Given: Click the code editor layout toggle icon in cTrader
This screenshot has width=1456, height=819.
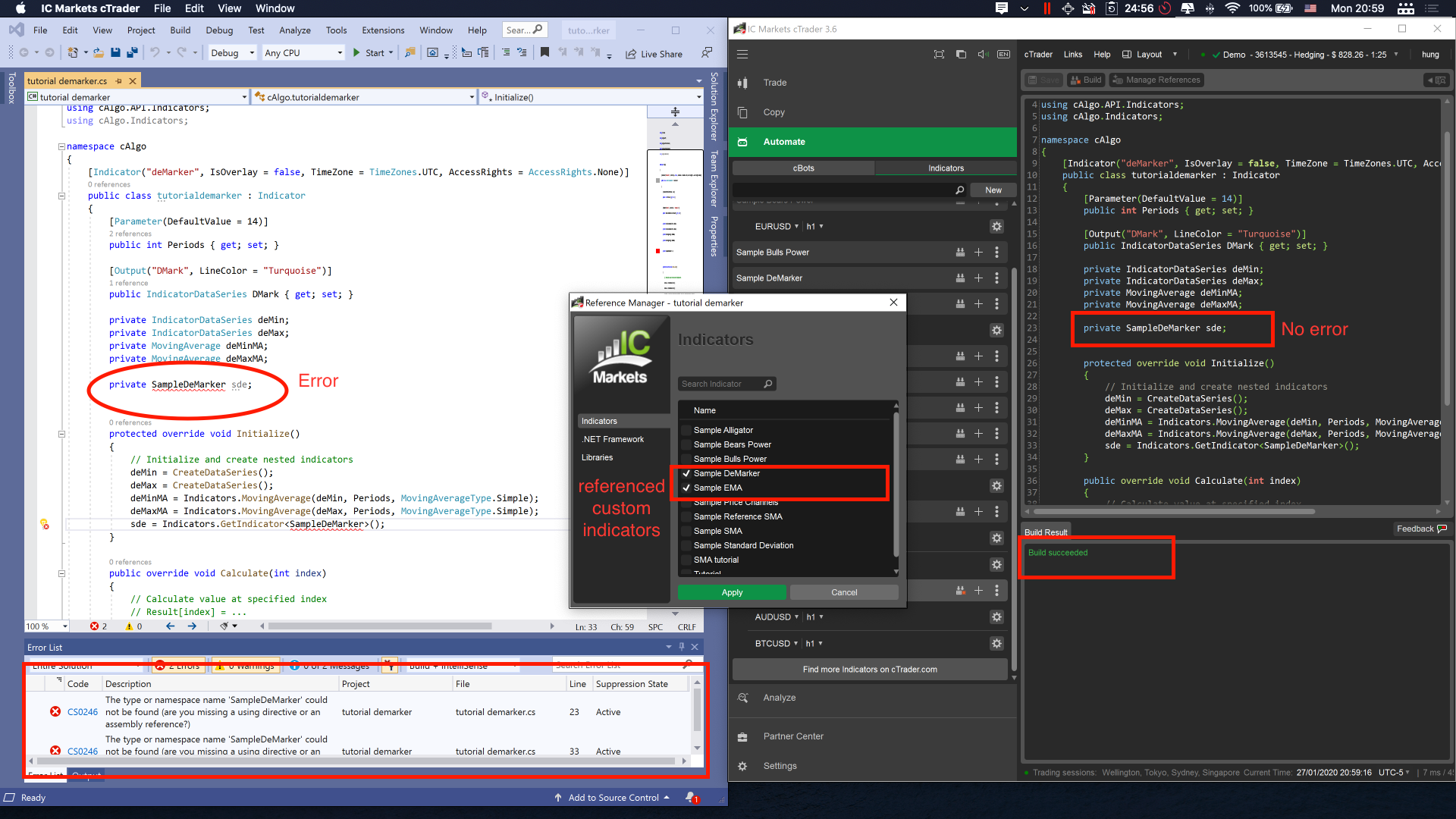Looking at the screenshot, I should (x=1436, y=80).
